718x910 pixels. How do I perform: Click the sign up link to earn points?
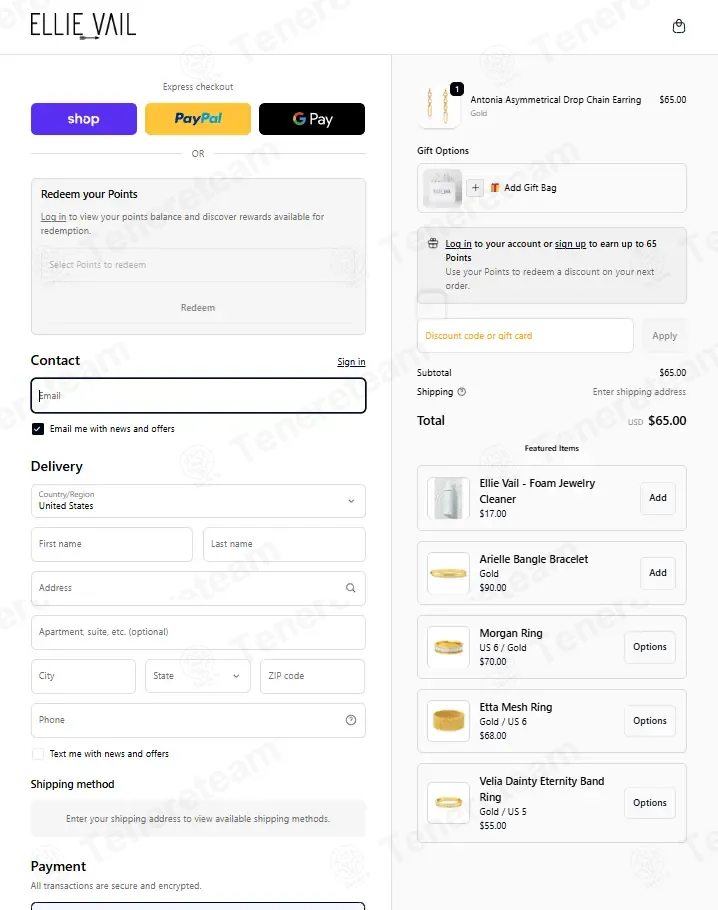pyautogui.click(x=570, y=244)
